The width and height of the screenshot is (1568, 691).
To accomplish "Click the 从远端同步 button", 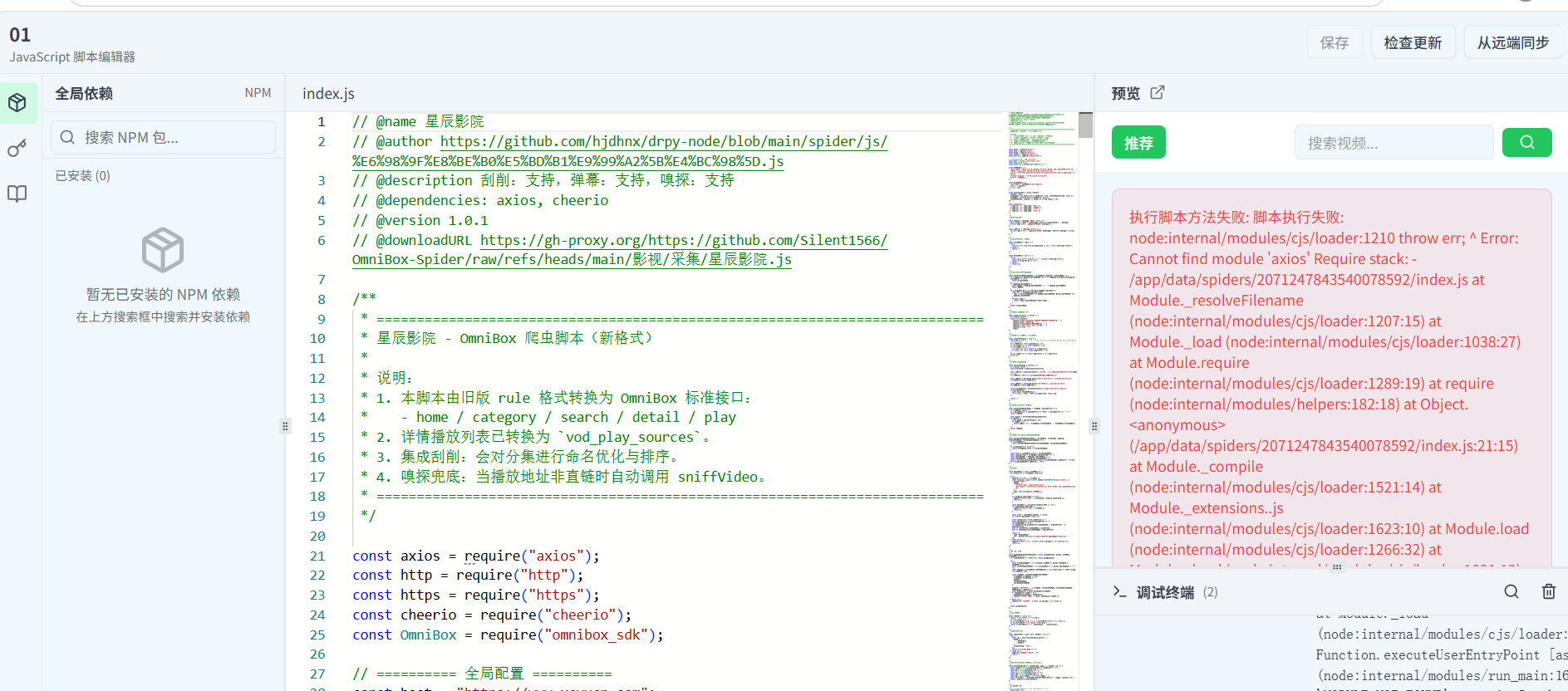I will pyautogui.click(x=1513, y=42).
